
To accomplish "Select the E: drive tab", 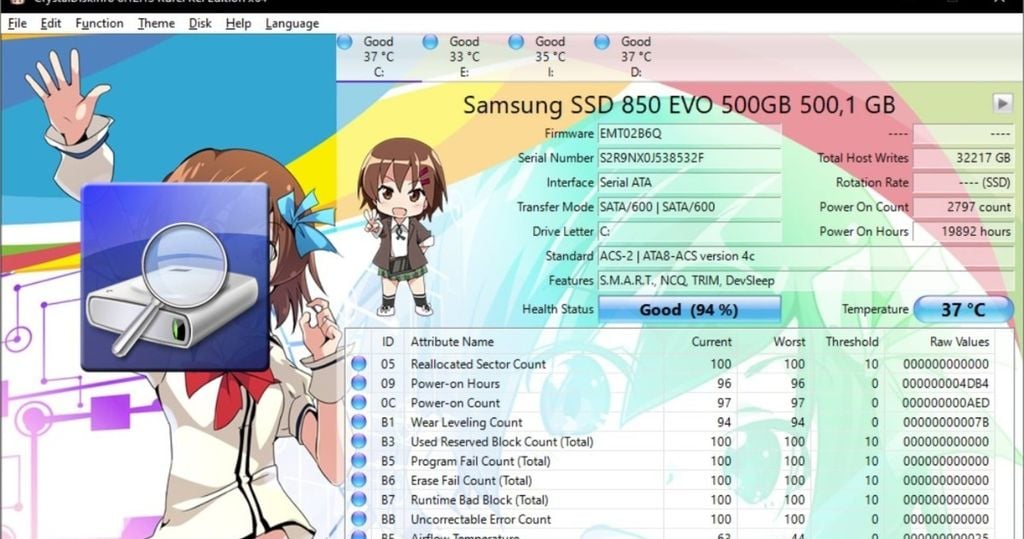I will [x=464, y=57].
